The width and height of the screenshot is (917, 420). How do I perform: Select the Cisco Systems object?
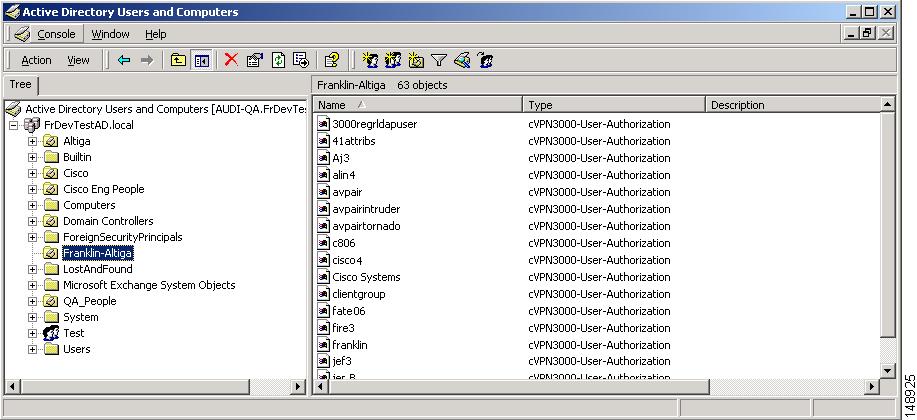click(x=366, y=277)
